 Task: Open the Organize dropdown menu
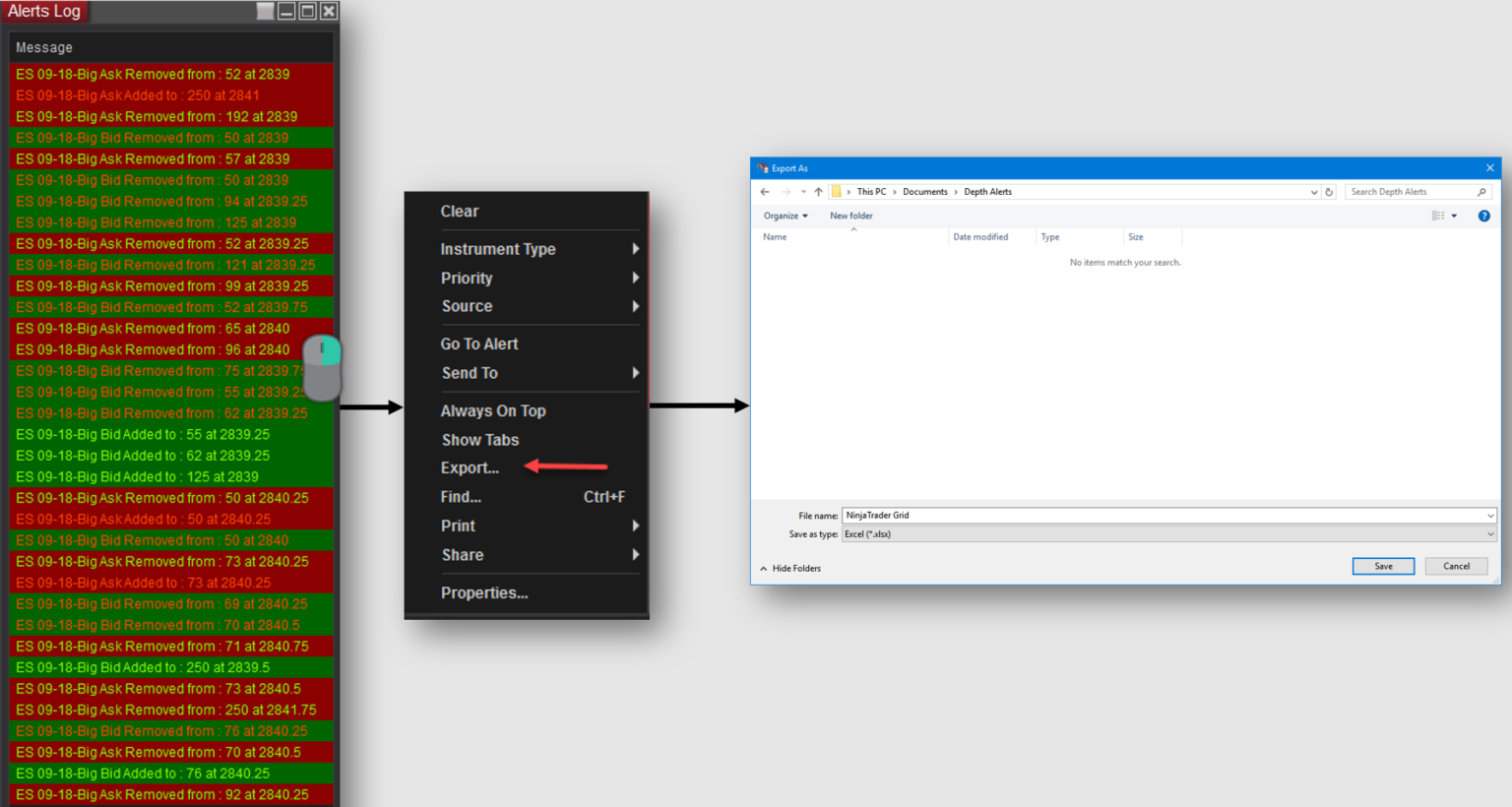pos(785,216)
